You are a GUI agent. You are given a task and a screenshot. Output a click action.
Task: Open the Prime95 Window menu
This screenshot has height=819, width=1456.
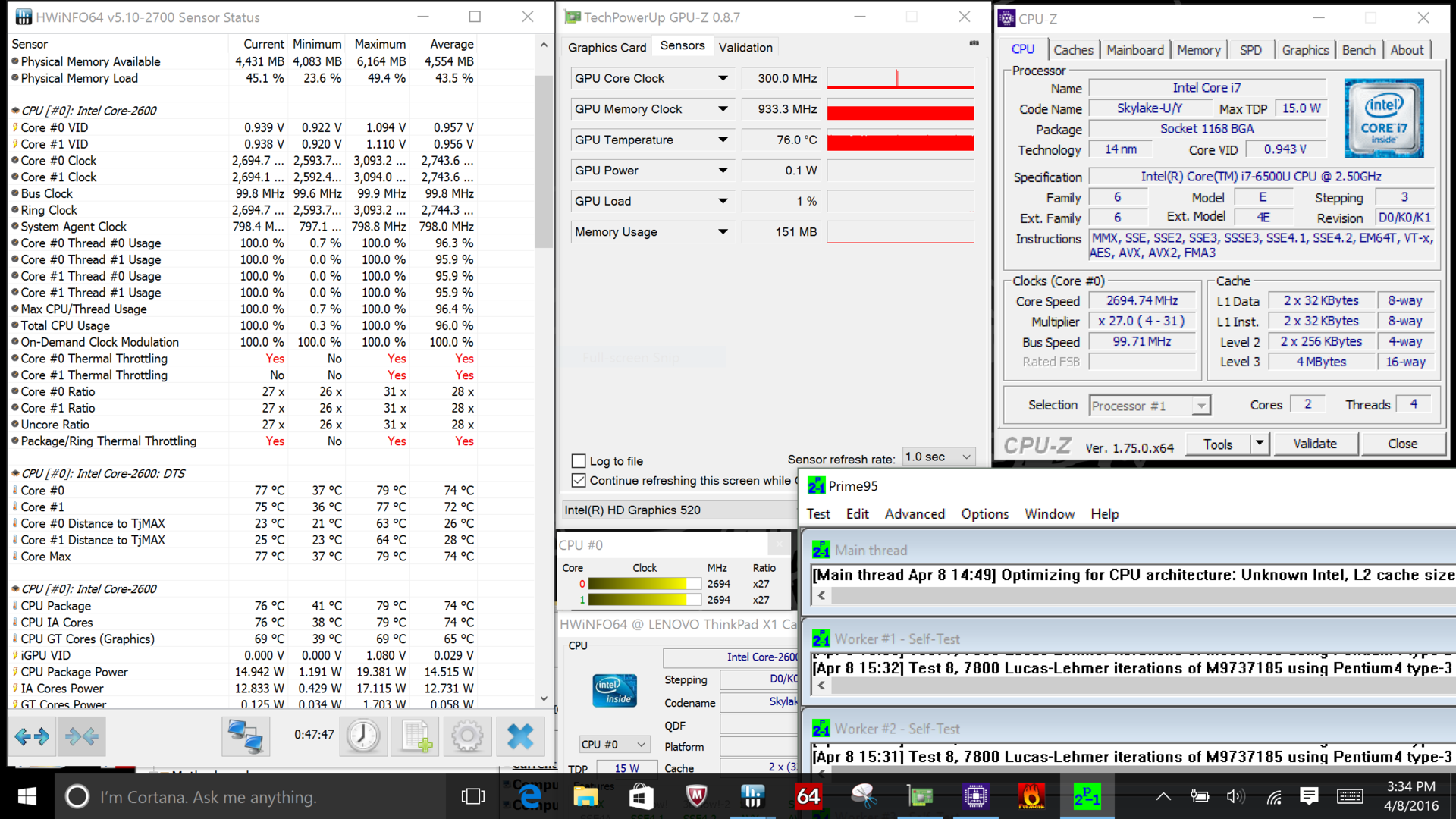click(x=1050, y=514)
